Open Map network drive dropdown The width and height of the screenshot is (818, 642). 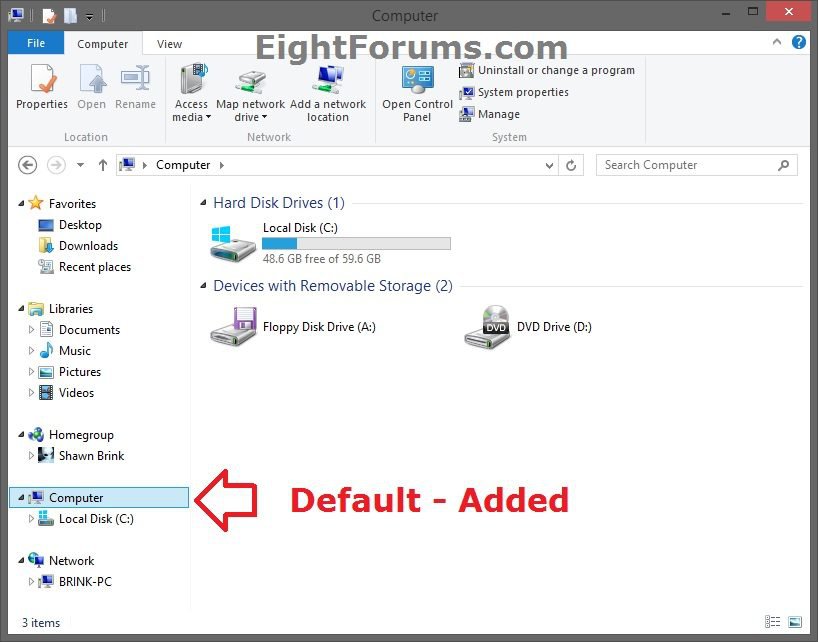point(250,93)
